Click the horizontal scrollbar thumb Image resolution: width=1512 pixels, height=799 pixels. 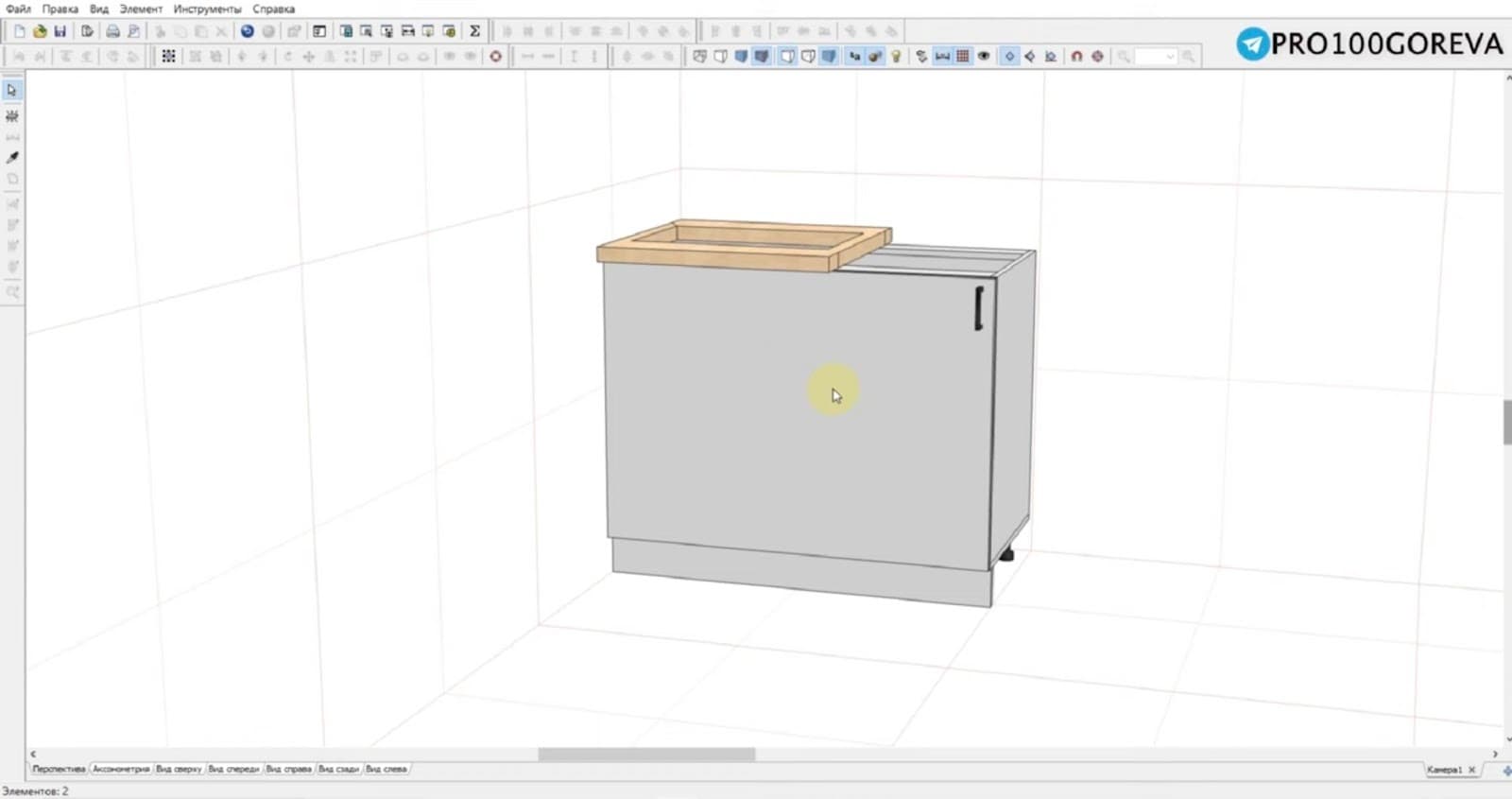coord(646,755)
